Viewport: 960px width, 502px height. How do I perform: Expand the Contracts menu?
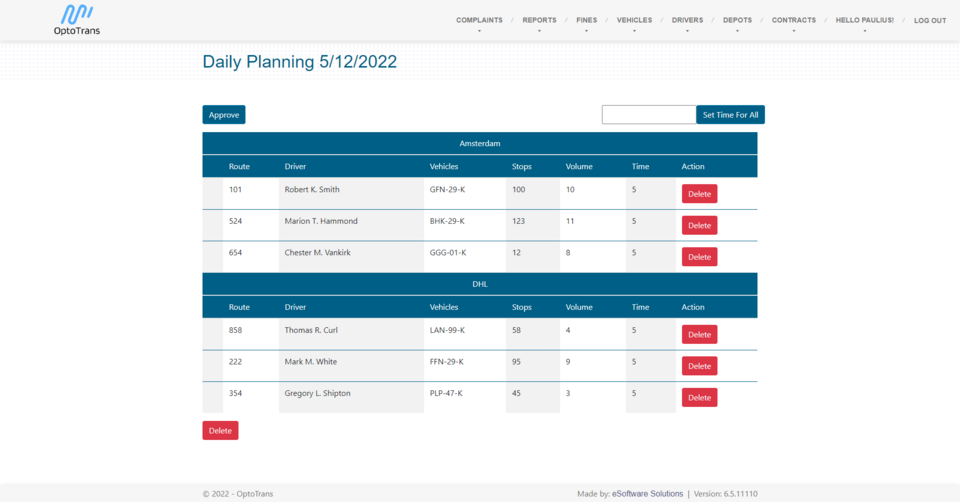793,21
